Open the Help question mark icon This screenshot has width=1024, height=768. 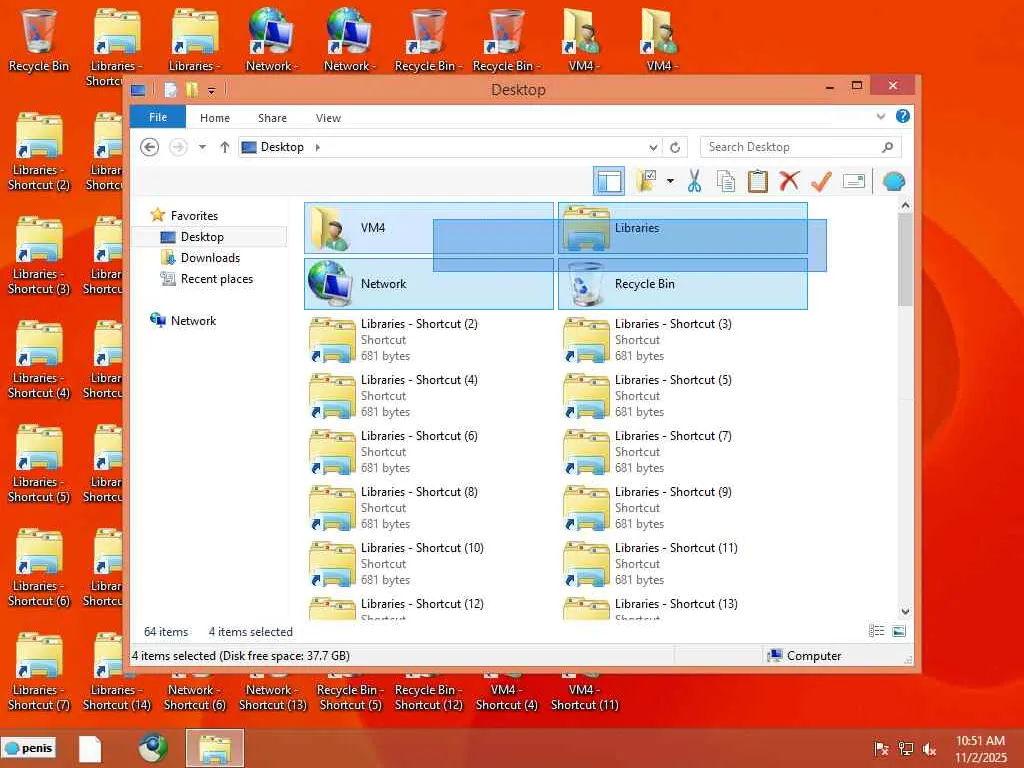[903, 116]
